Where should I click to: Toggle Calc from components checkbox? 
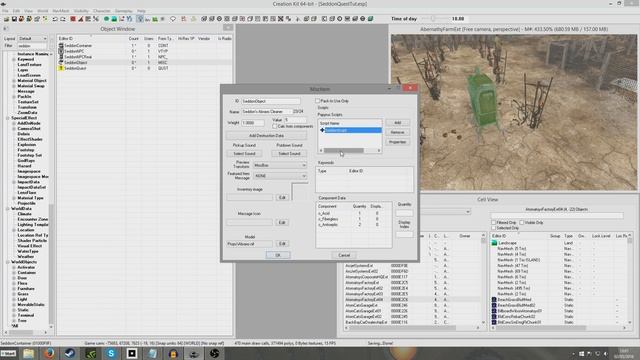274,127
